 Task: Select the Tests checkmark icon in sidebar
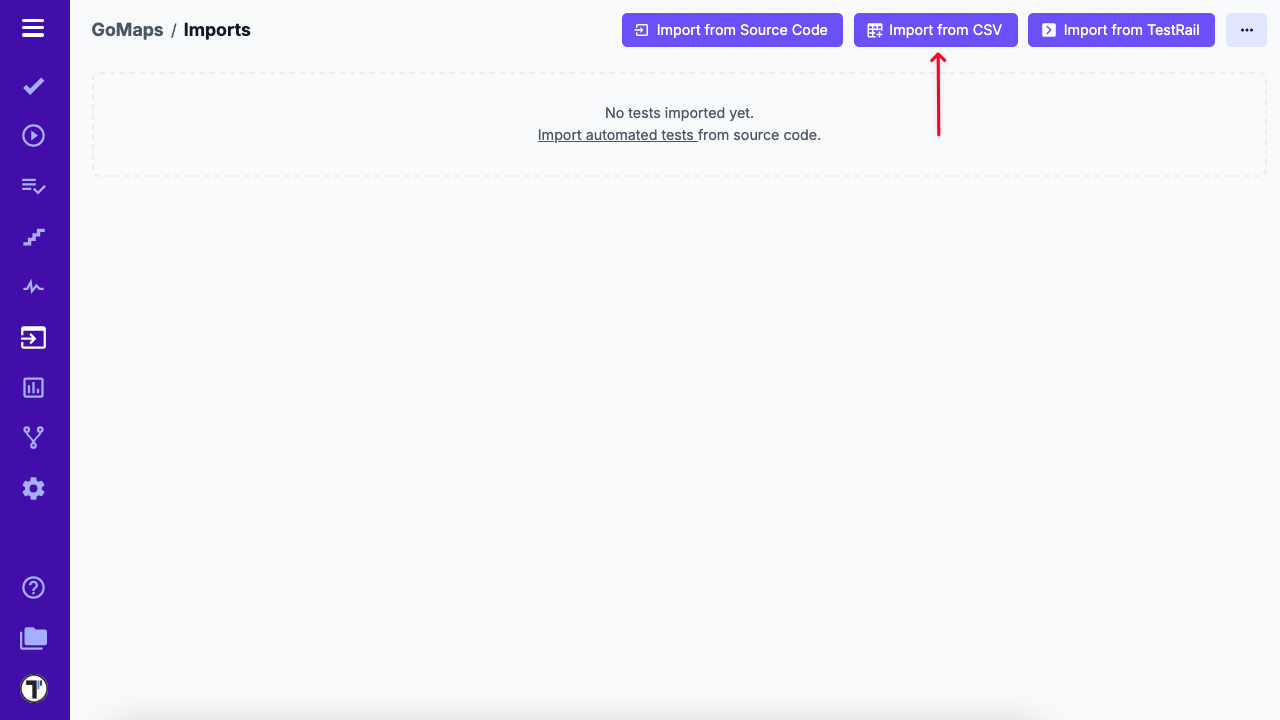point(33,86)
